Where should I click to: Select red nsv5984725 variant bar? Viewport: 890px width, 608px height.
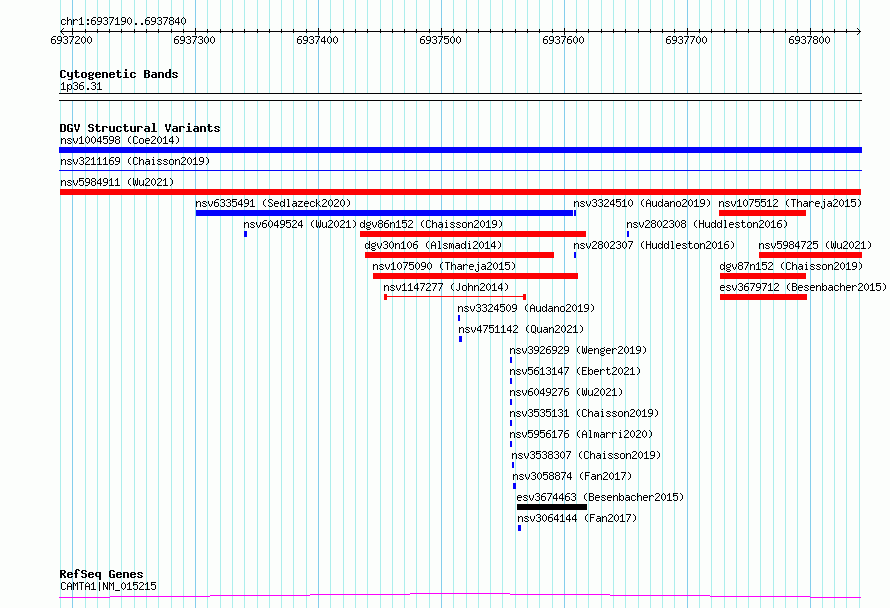(810, 255)
